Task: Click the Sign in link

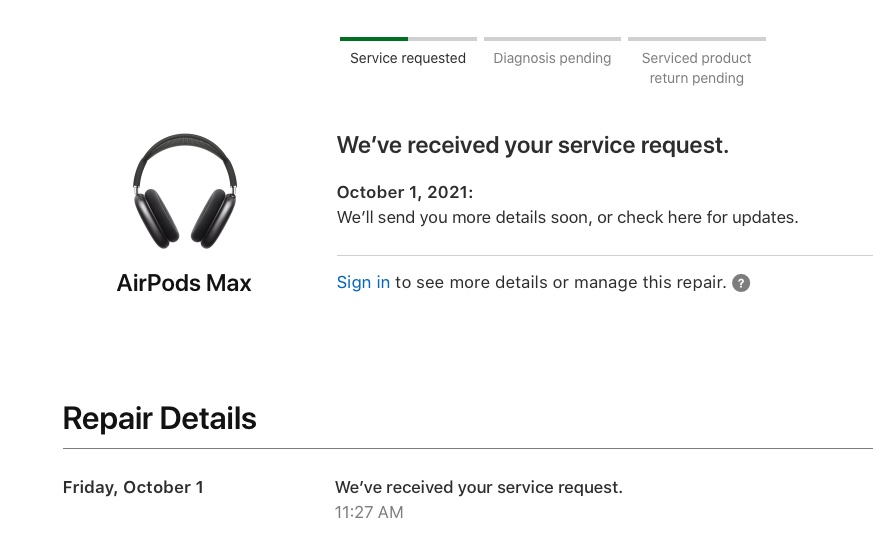Action: (x=363, y=282)
